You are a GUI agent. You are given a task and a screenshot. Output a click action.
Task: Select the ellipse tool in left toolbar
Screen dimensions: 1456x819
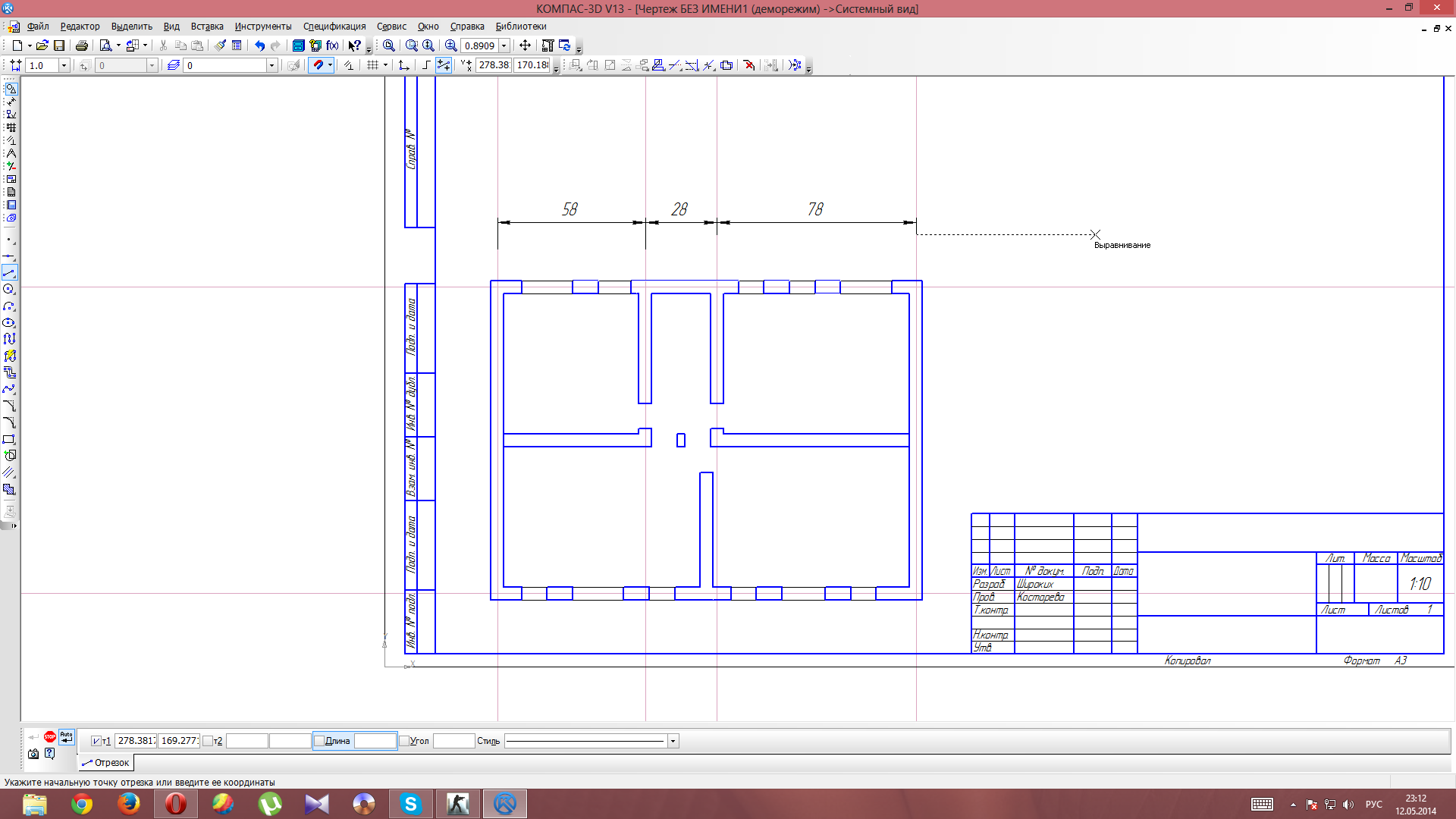pos(10,322)
